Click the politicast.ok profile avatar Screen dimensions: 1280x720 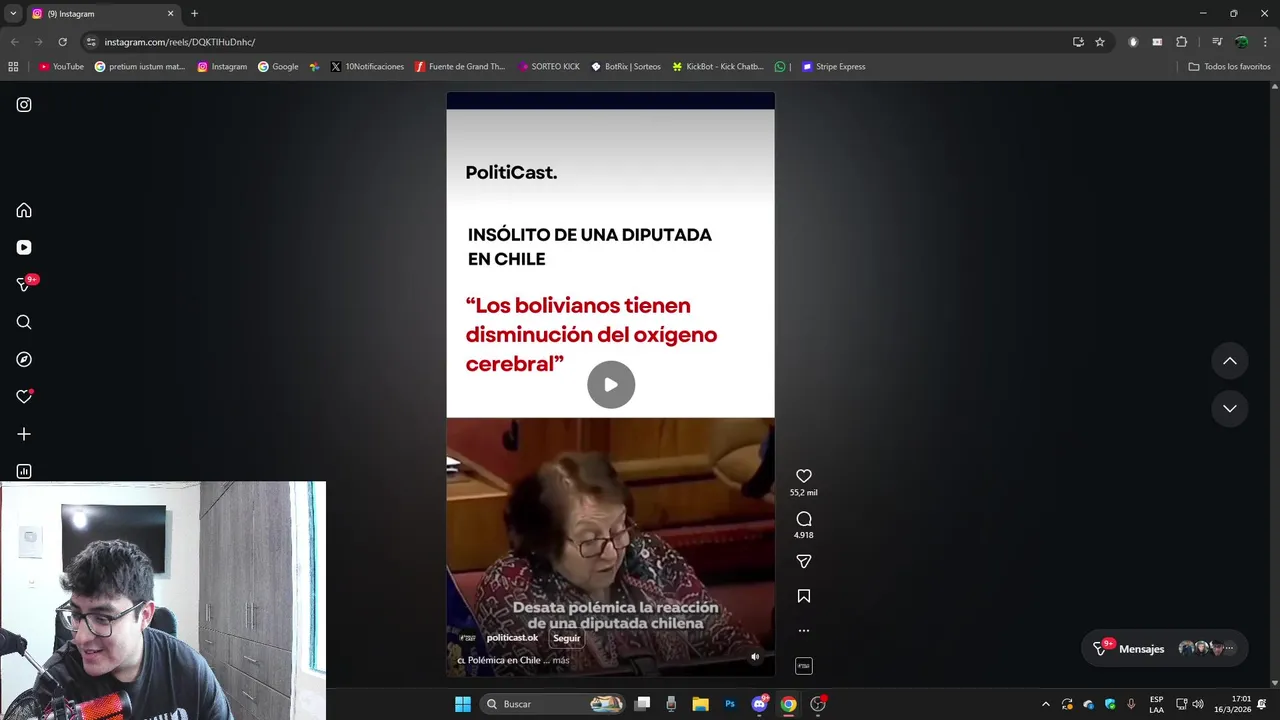(468, 638)
